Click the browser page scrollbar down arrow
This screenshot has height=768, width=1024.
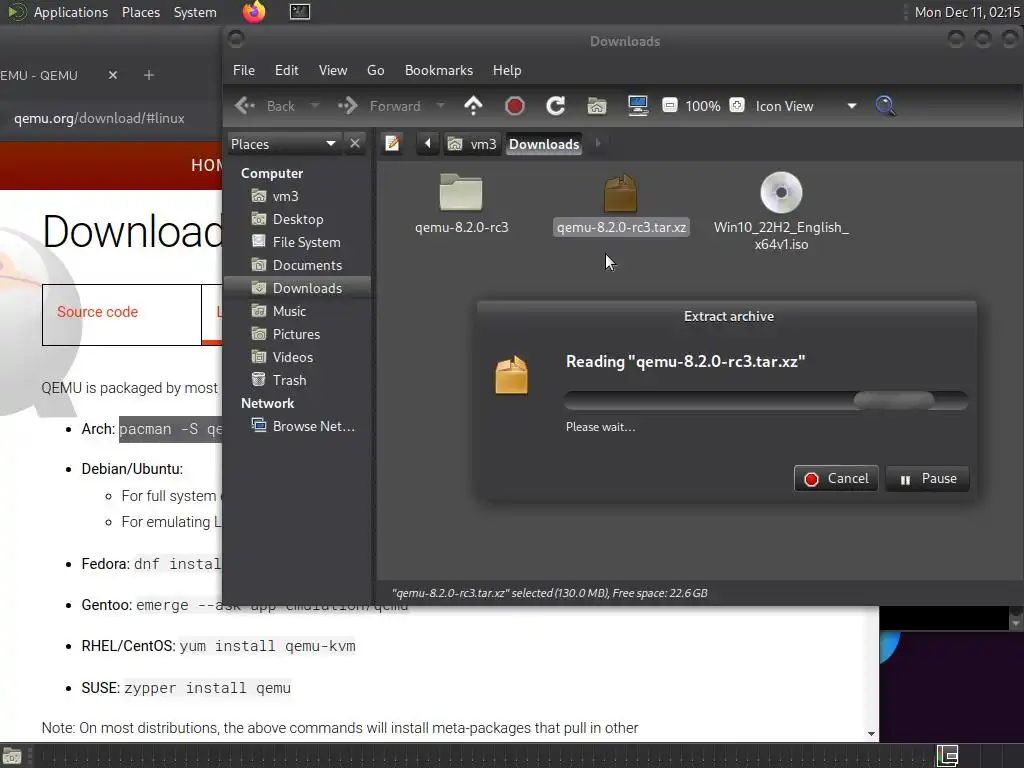pos(871,733)
